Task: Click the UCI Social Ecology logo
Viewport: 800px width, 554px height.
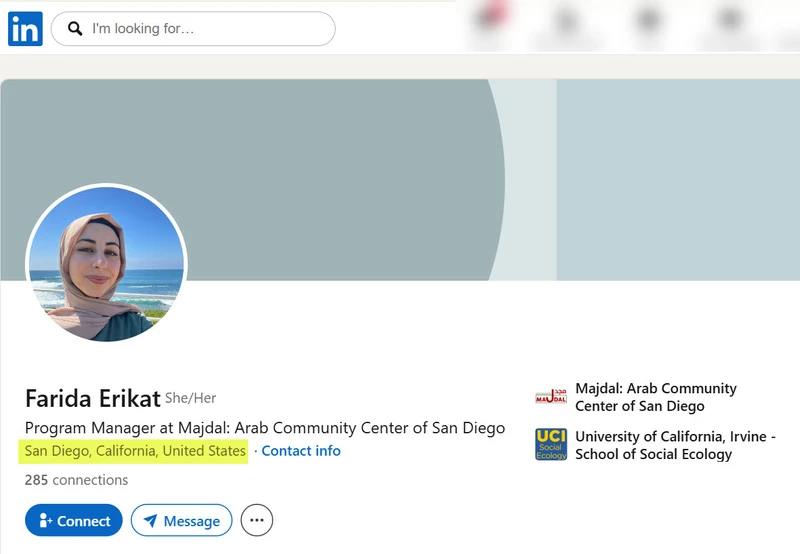Action: click(x=551, y=444)
